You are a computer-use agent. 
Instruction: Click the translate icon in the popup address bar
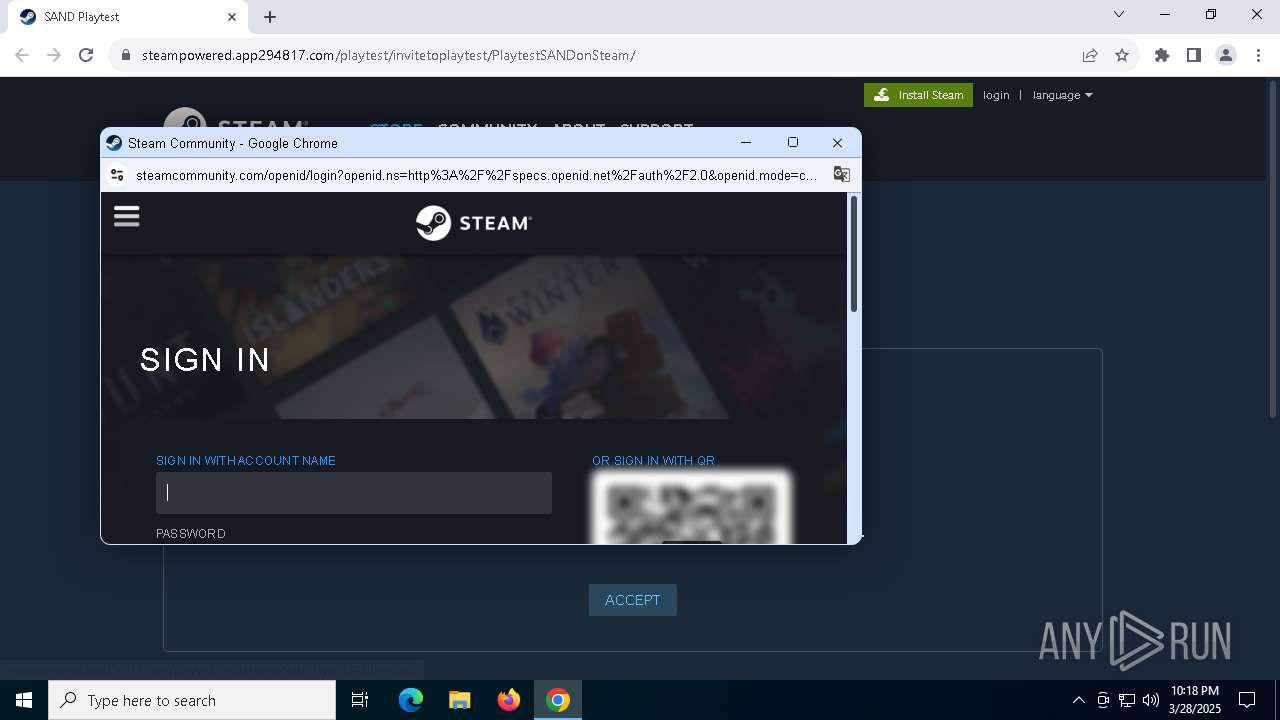point(841,175)
